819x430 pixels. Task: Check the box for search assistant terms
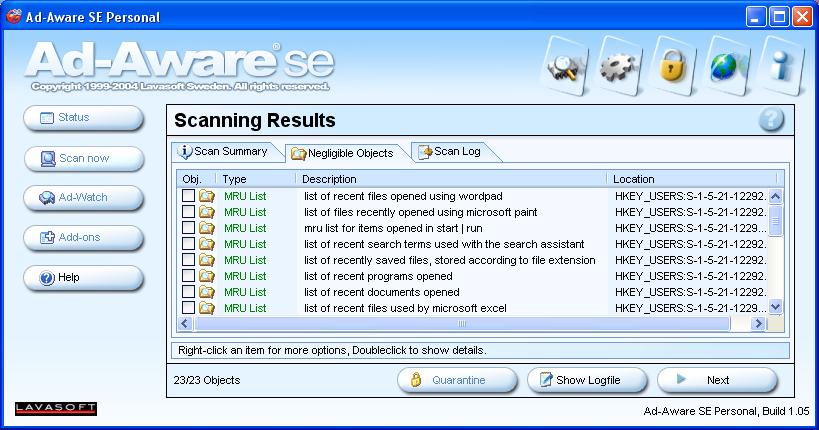(189, 243)
